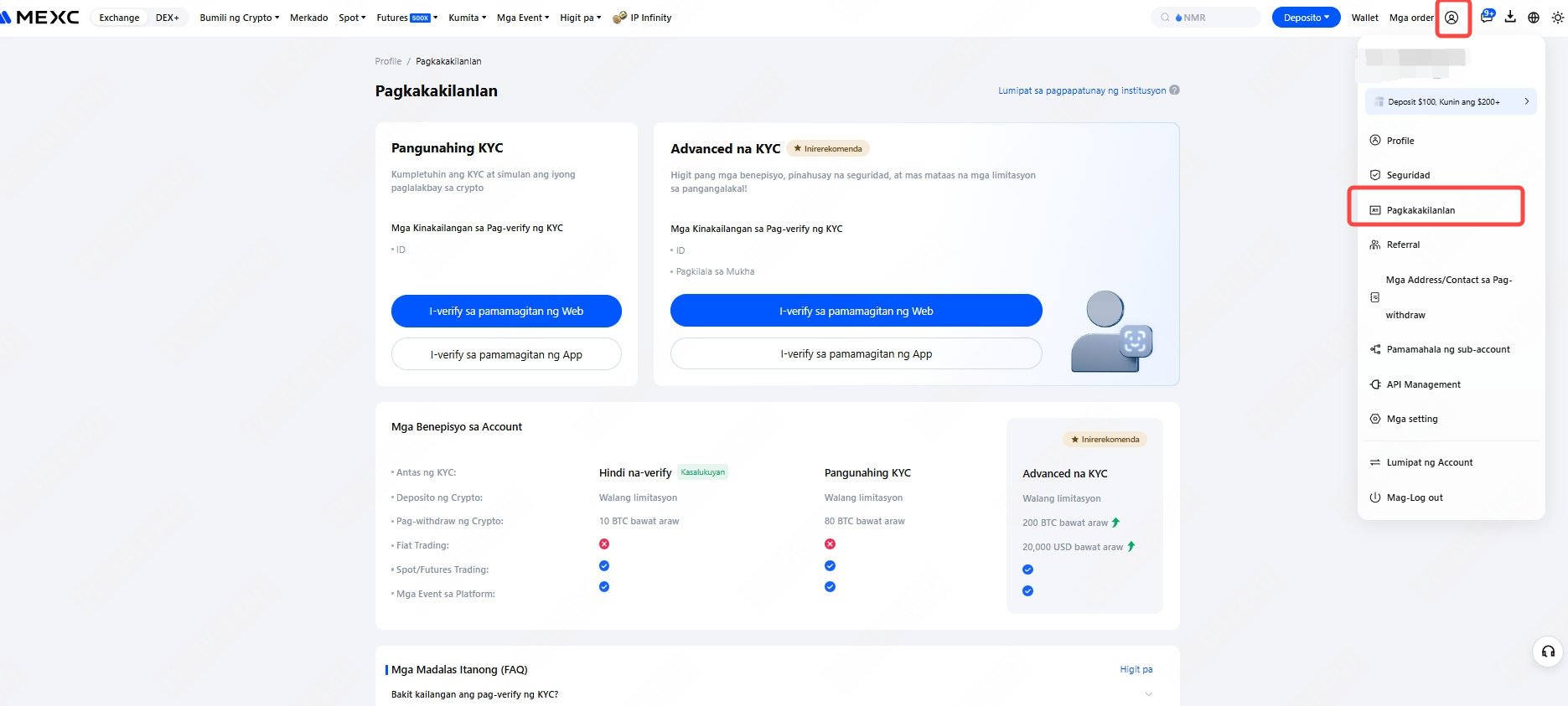Select Seguridad from the account menu
Screen dimensions: 1568x706
[x=1408, y=175]
